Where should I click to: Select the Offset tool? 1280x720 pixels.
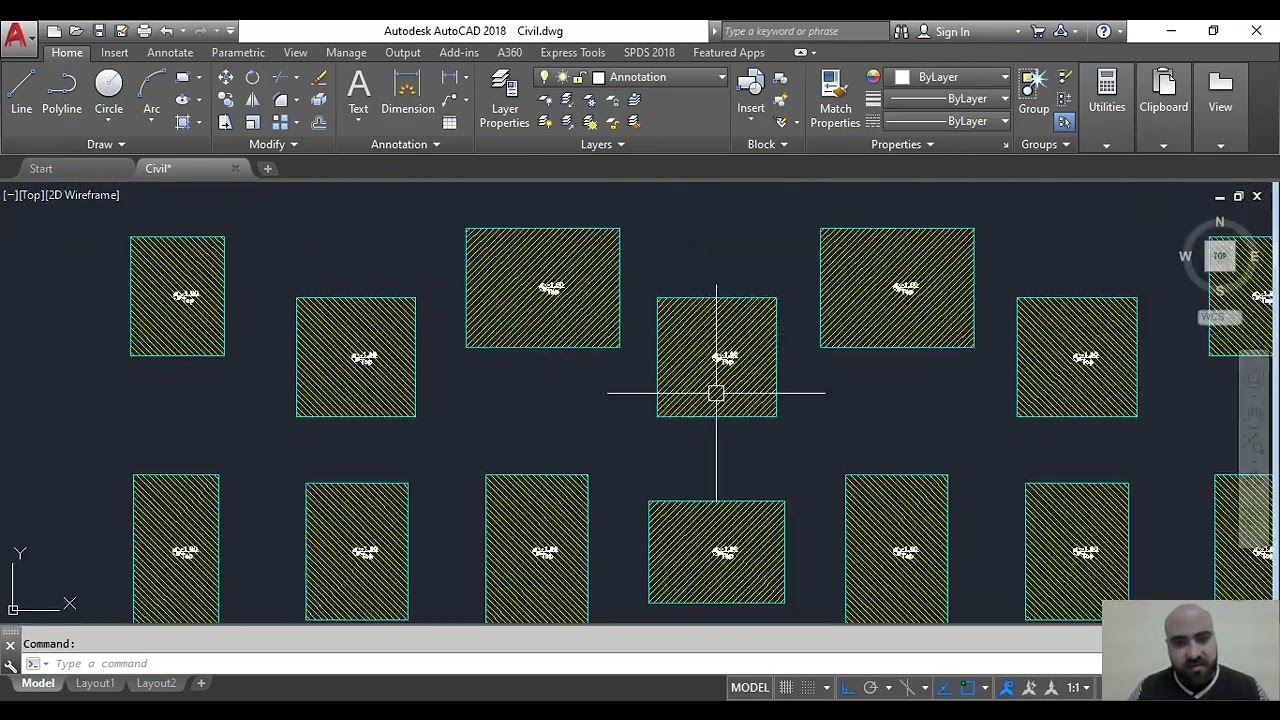pos(319,122)
